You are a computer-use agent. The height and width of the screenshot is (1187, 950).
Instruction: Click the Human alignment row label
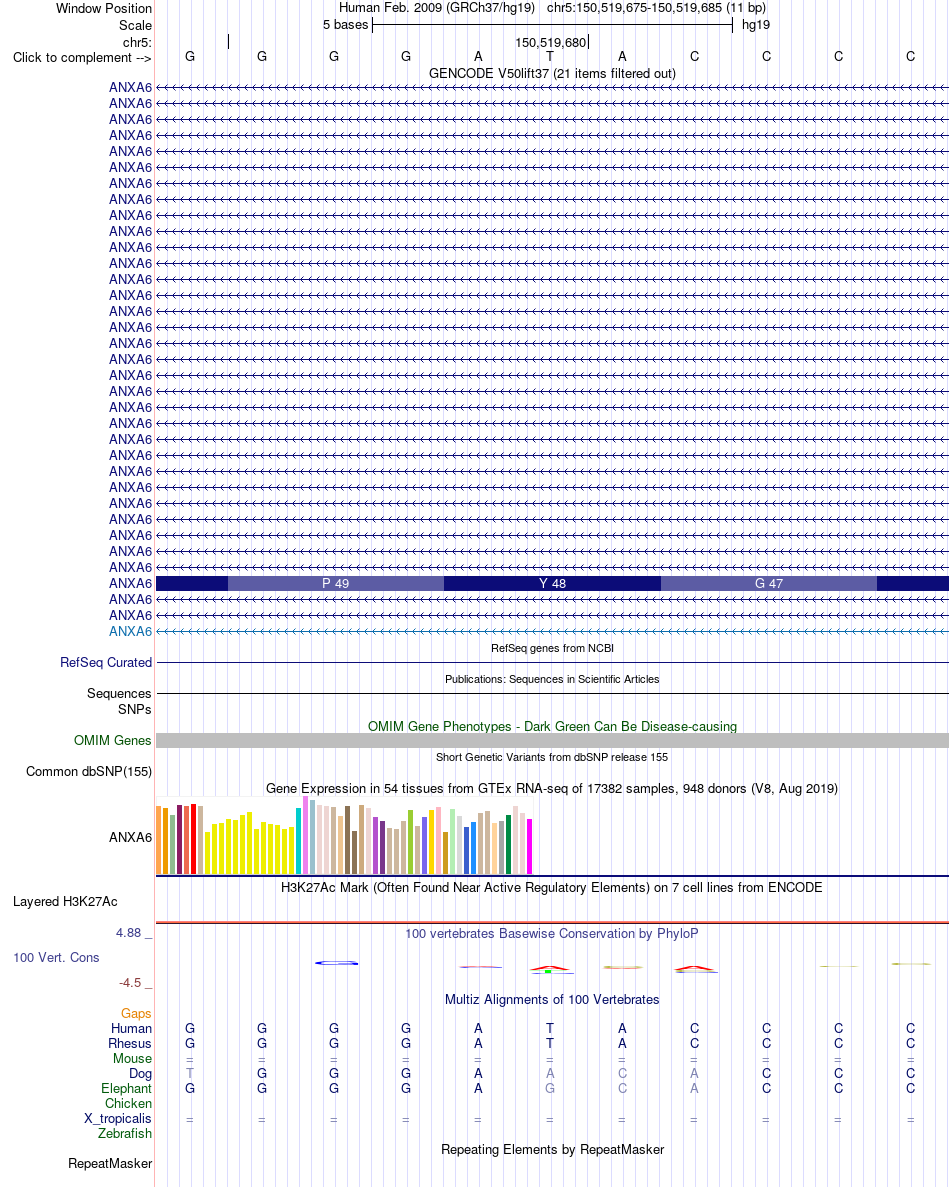point(132,1029)
